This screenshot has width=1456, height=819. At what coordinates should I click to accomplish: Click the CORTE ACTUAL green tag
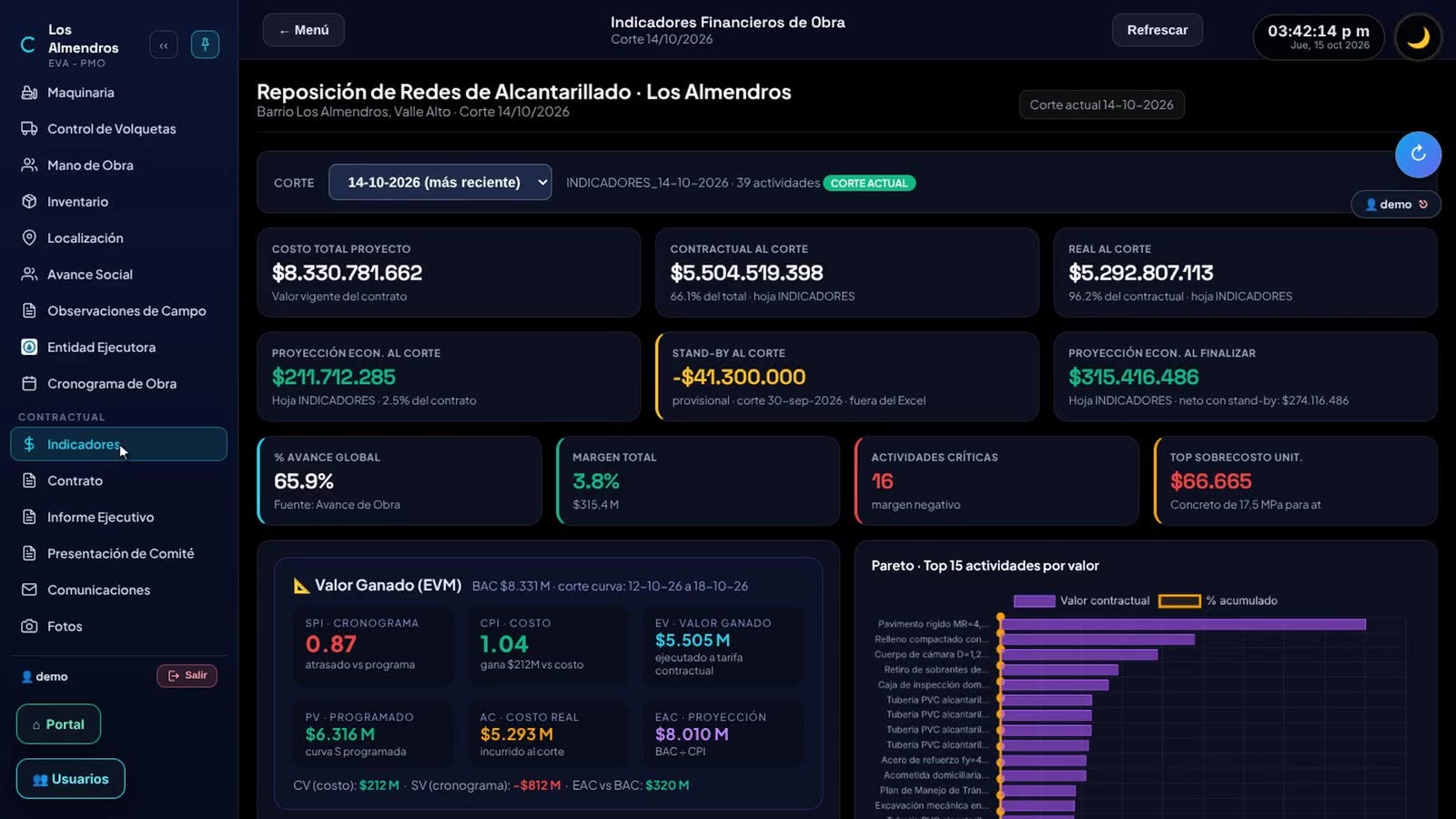tap(869, 183)
